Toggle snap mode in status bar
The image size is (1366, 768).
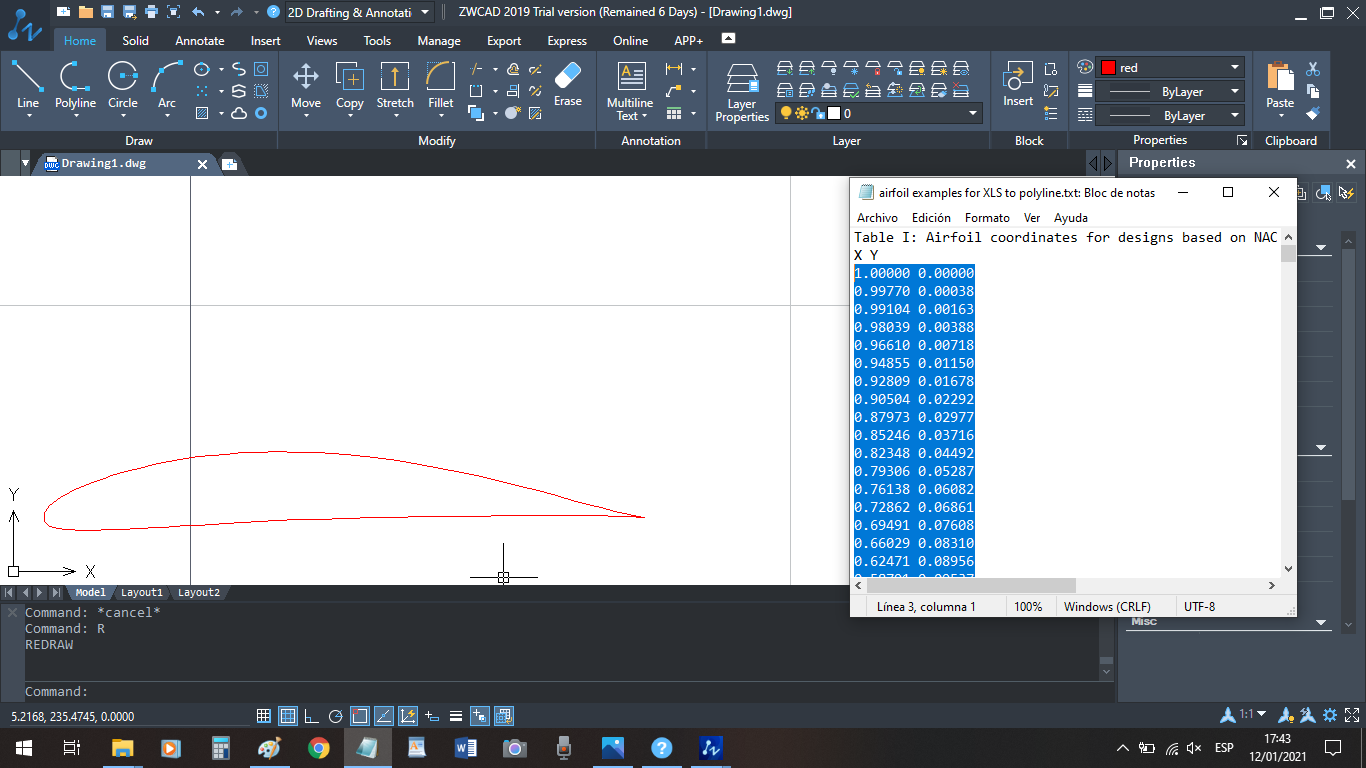tap(264, 716)
